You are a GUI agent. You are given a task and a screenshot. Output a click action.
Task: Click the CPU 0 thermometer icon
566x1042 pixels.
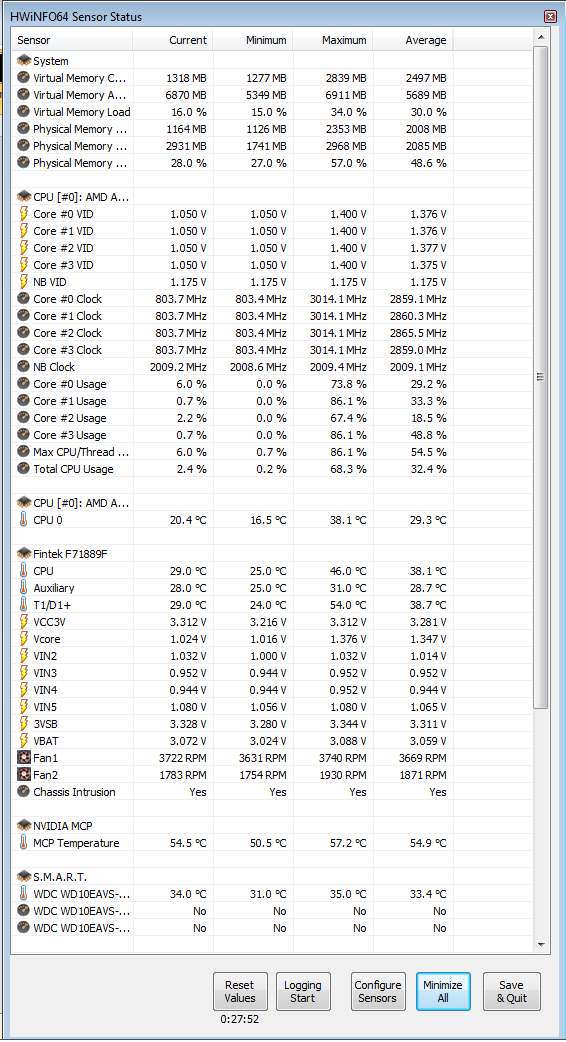tap(24, 520)
